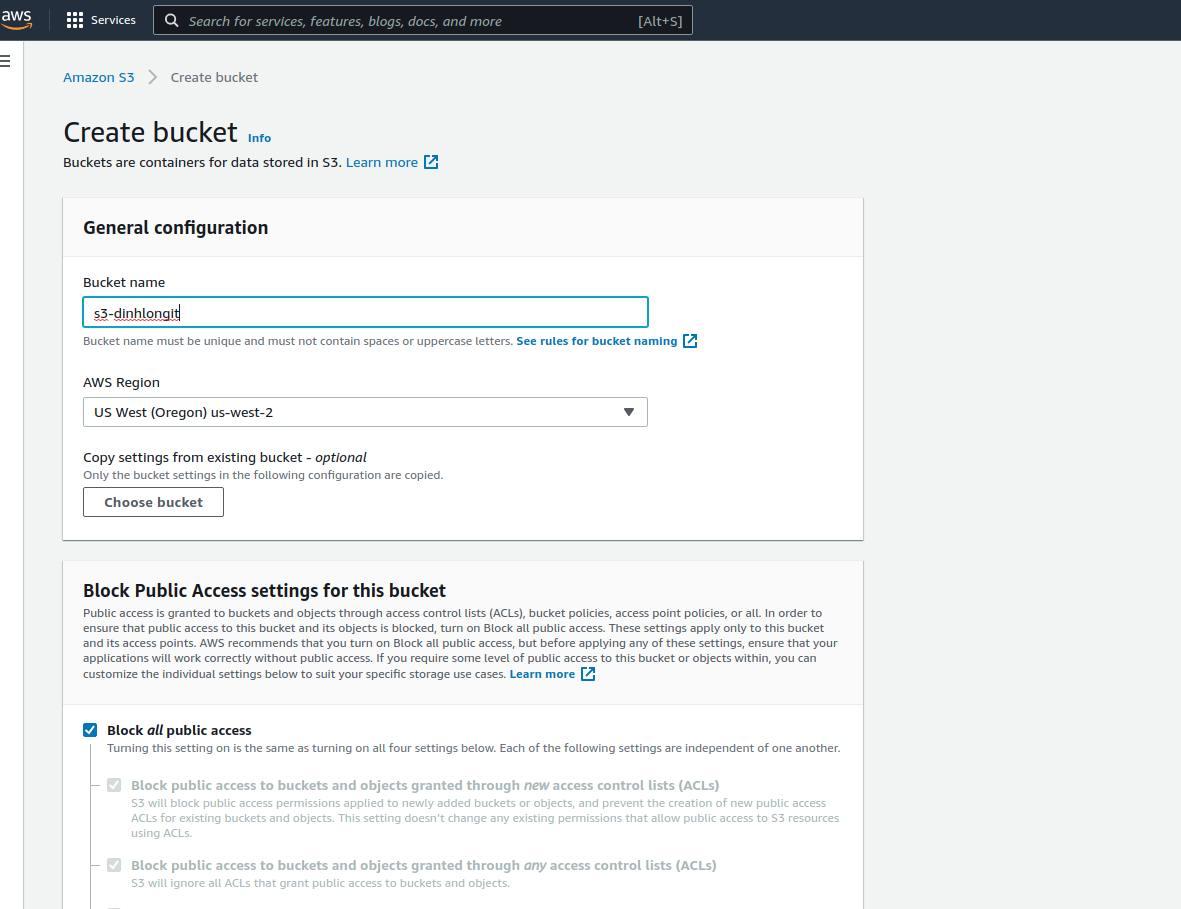Click the AWS logo icon
The image size is (1181, 909).
(x=16, y=20)
